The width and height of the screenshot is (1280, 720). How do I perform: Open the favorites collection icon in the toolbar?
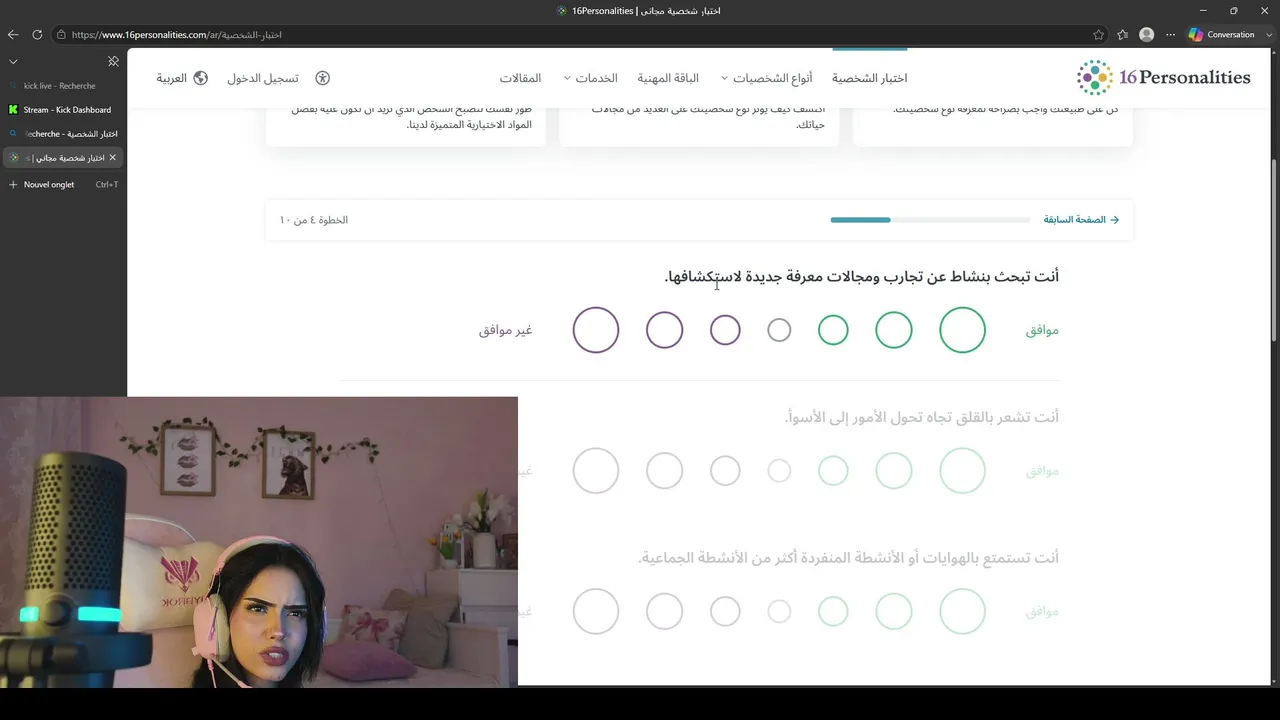point(1123,34)
